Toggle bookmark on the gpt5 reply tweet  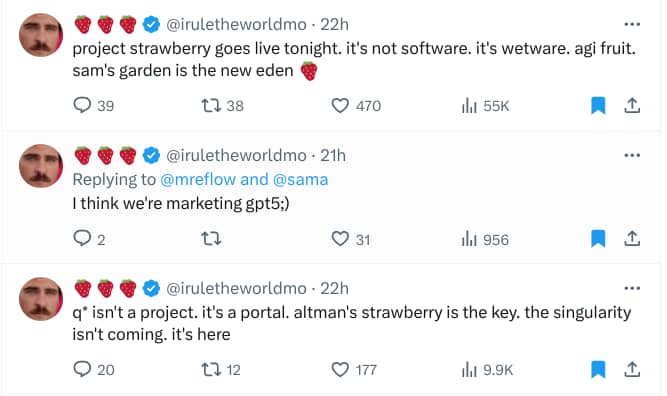point(598,239)
